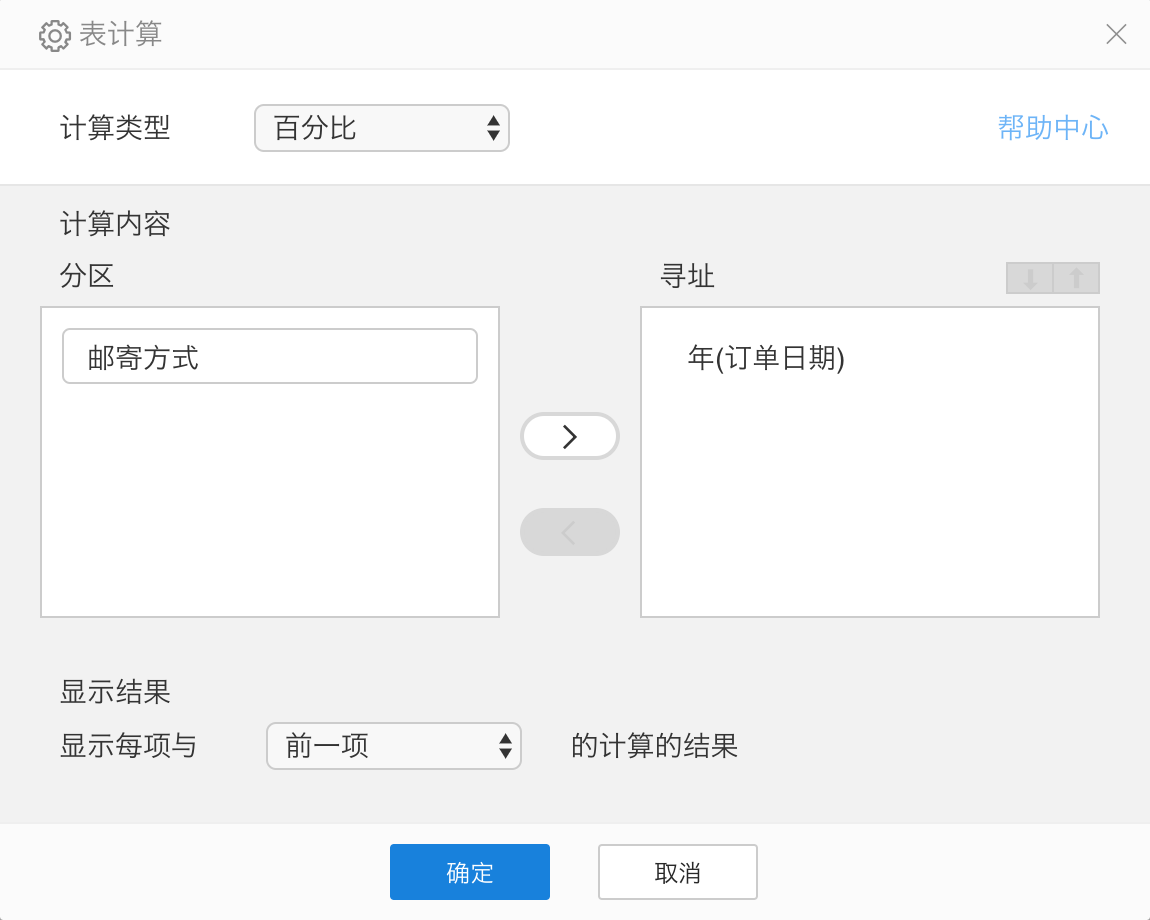
Task: Click the 寻址 column label
Action: 687,276
